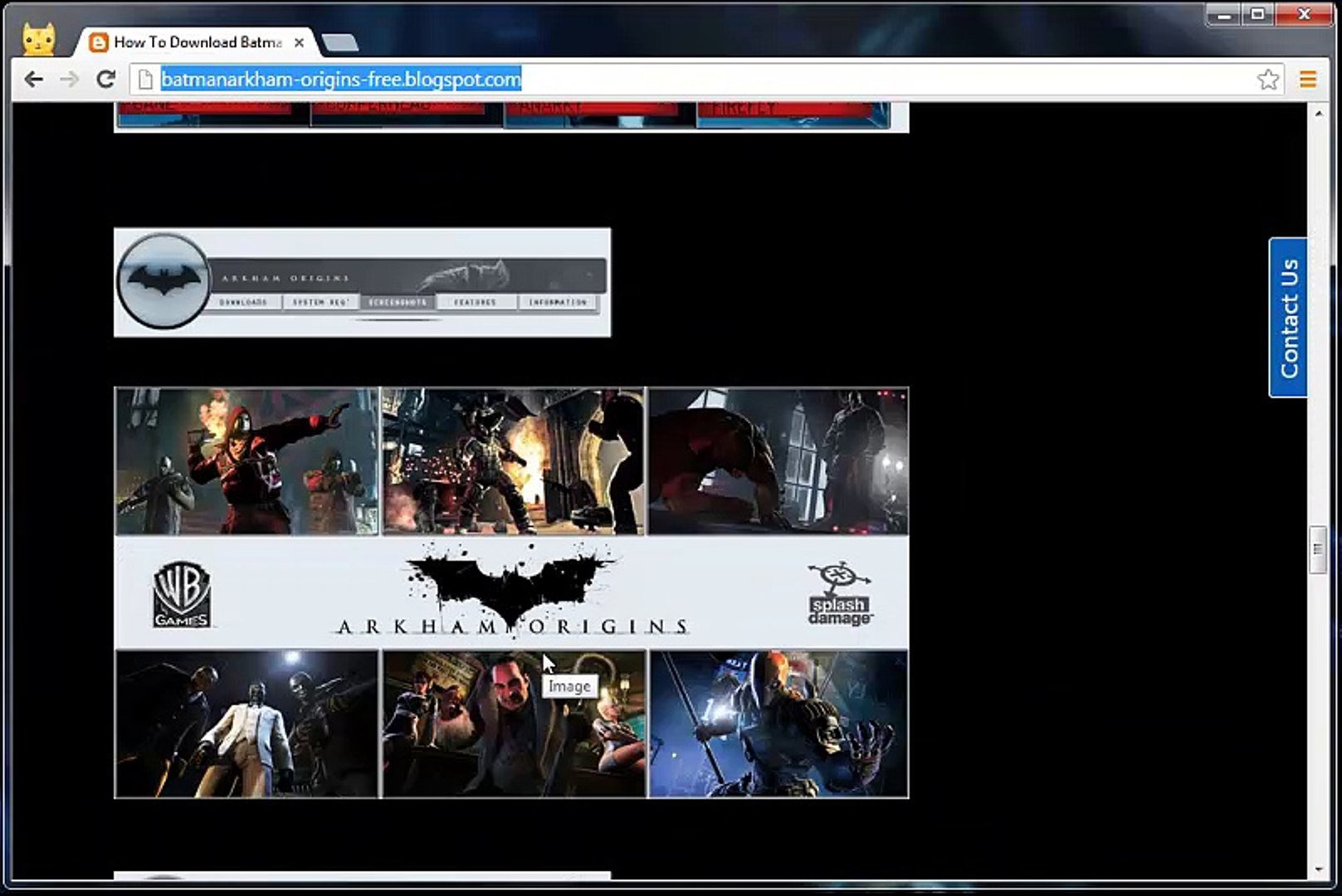
Task: Click the scrollbar down arrow
Action: 1319,869
